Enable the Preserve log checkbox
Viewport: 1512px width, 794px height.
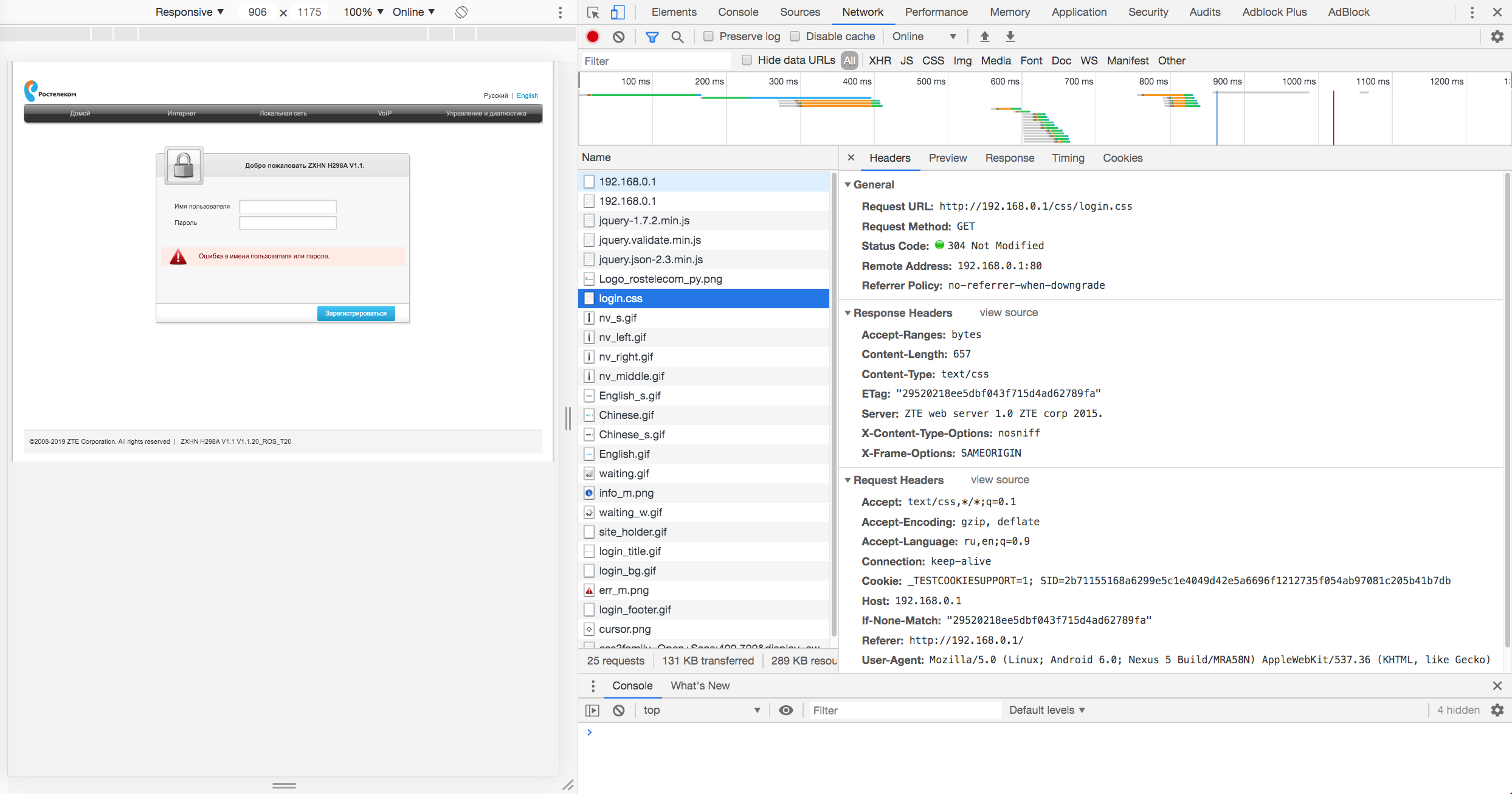point(708,36)
